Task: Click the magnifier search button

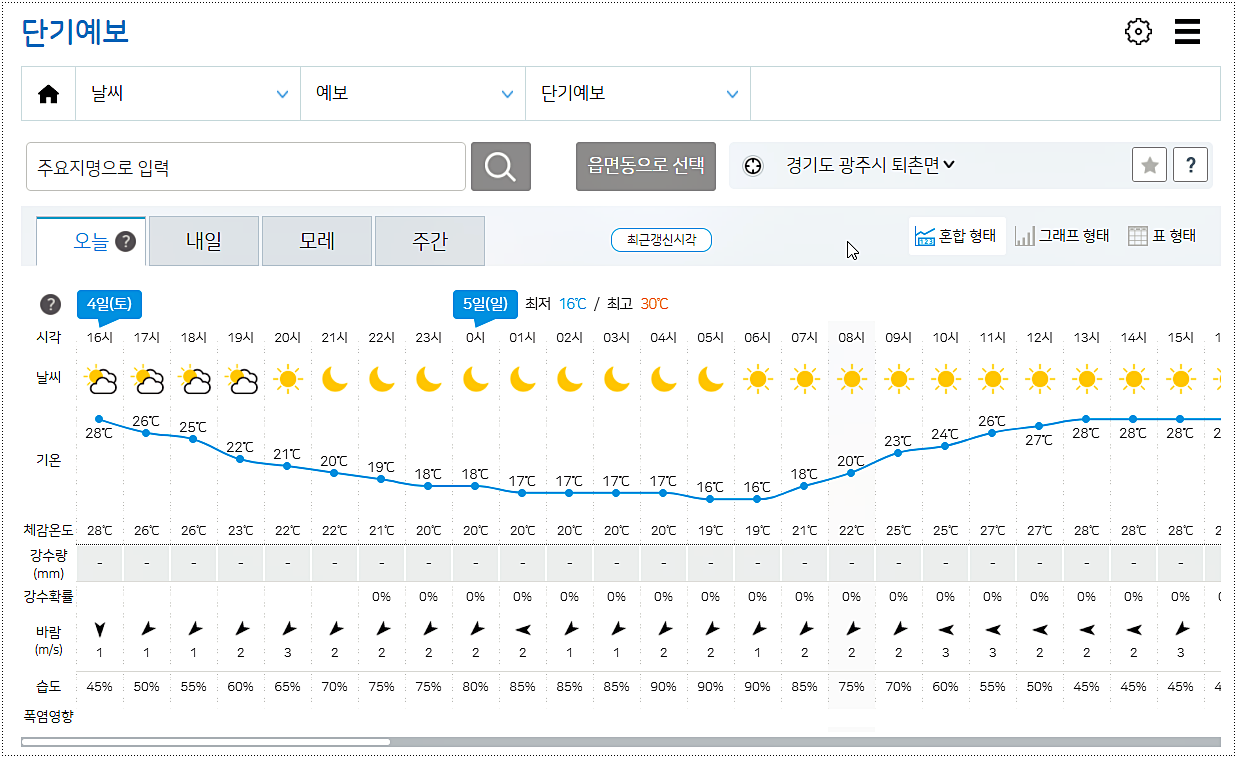Action: click(500, 166)
